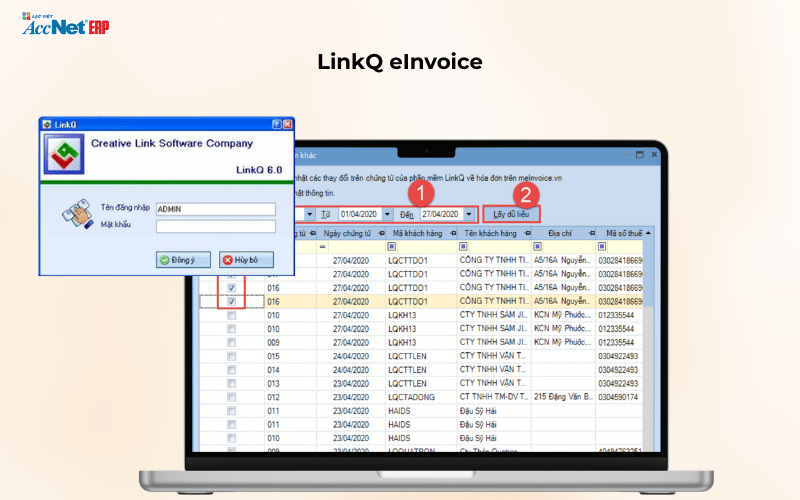Maximize the main data window
Image resolution: width=800 pixels, height=500 pixels.
click(x=640, y=155)
